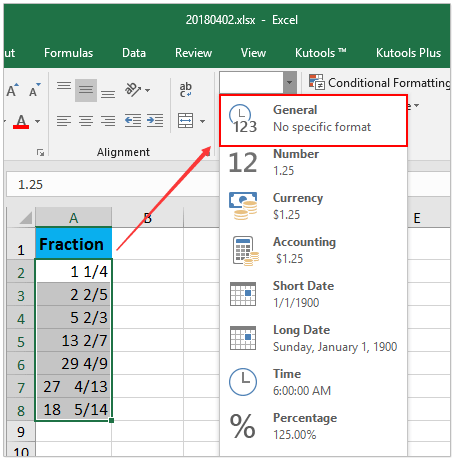Screen dimensions: 456x461
Task: Open the Alignment dialog launcher
Action: pyautogui.click(x=41, y=153)
